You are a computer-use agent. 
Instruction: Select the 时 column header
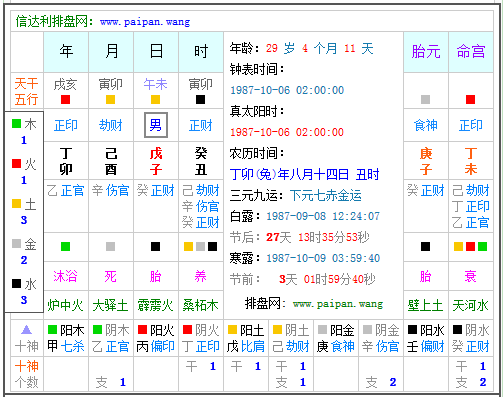[x=201, y=52]
